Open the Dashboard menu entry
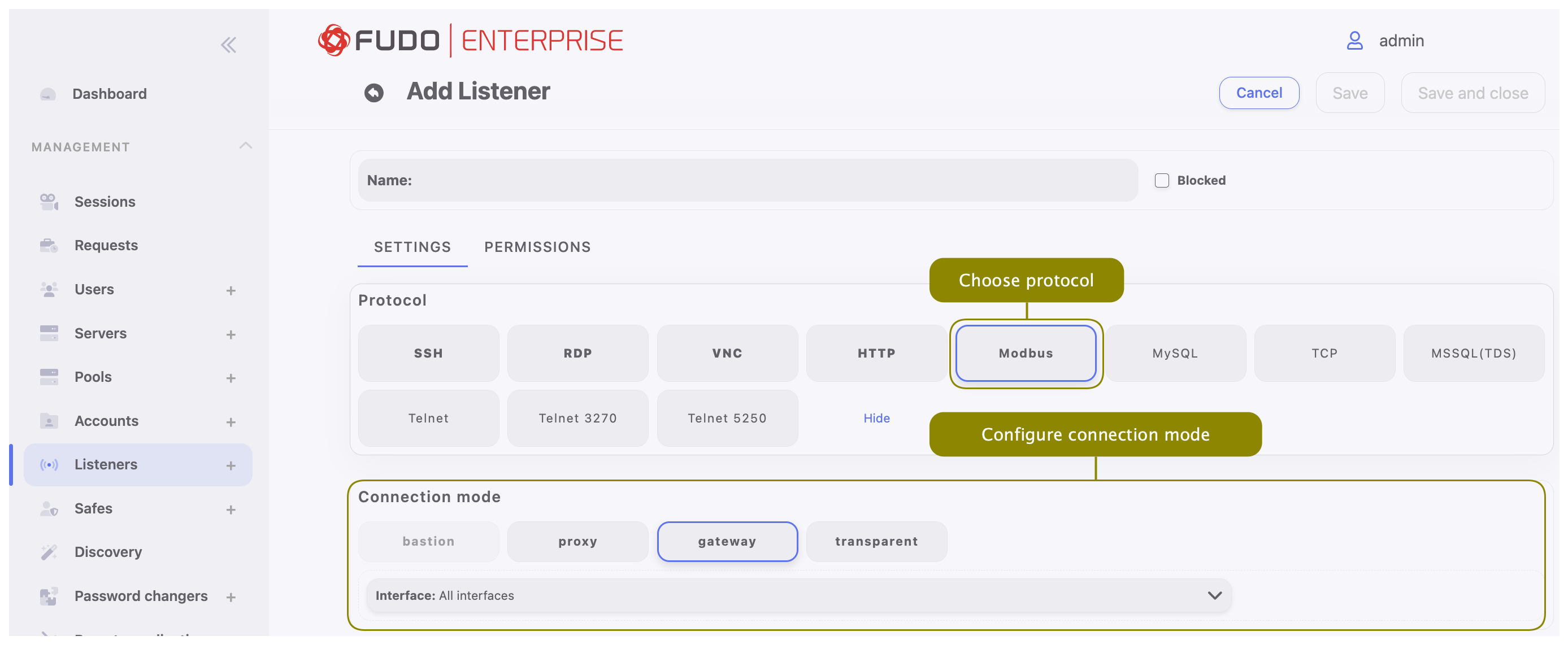 pyautogui.click(x=110, y=93)
